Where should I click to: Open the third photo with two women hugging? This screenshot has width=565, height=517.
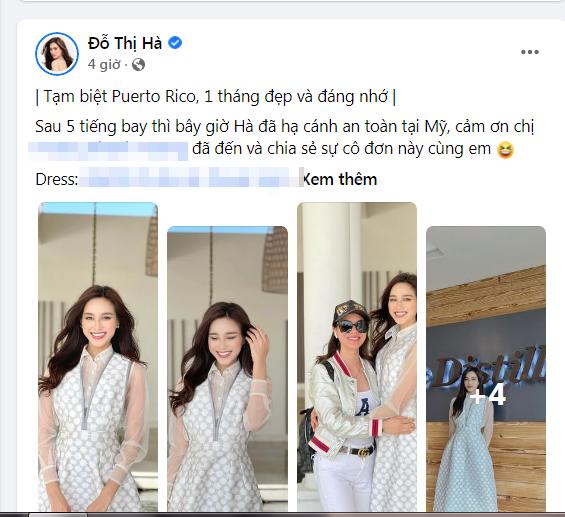357,357
